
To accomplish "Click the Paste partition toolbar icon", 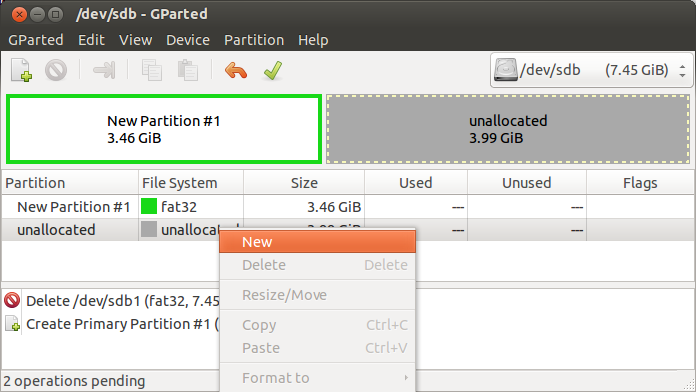I will [187, 70].
